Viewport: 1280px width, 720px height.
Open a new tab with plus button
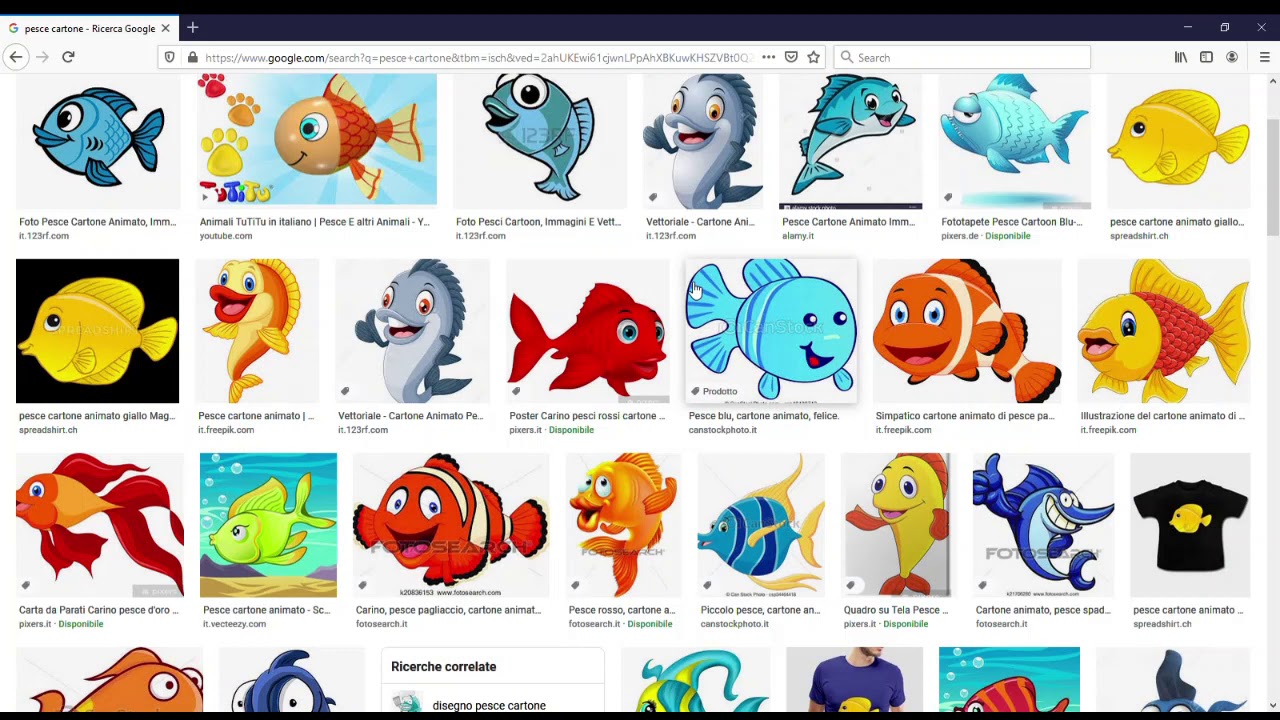[192, 28]
